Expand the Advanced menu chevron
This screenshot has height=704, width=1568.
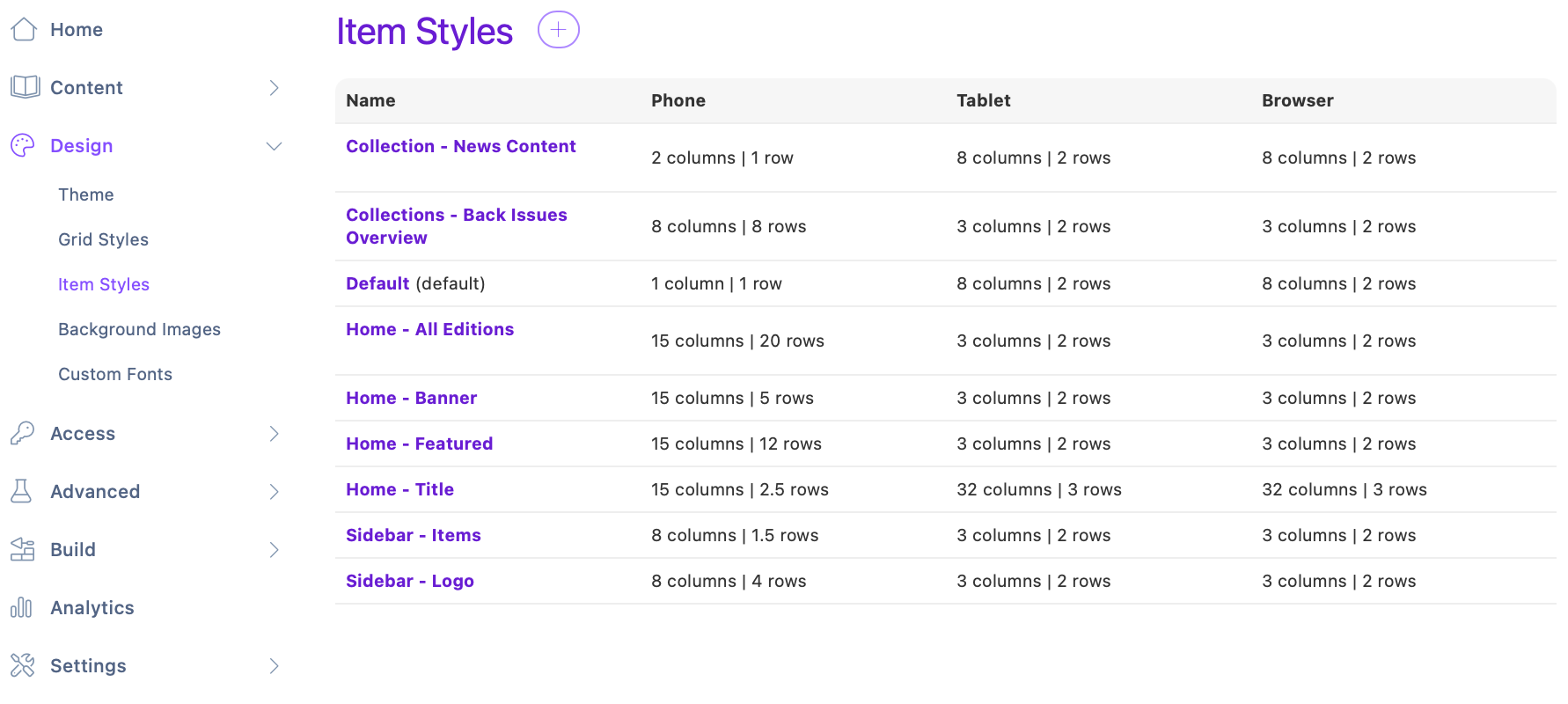pyautogui.click(x=274, y=491)
